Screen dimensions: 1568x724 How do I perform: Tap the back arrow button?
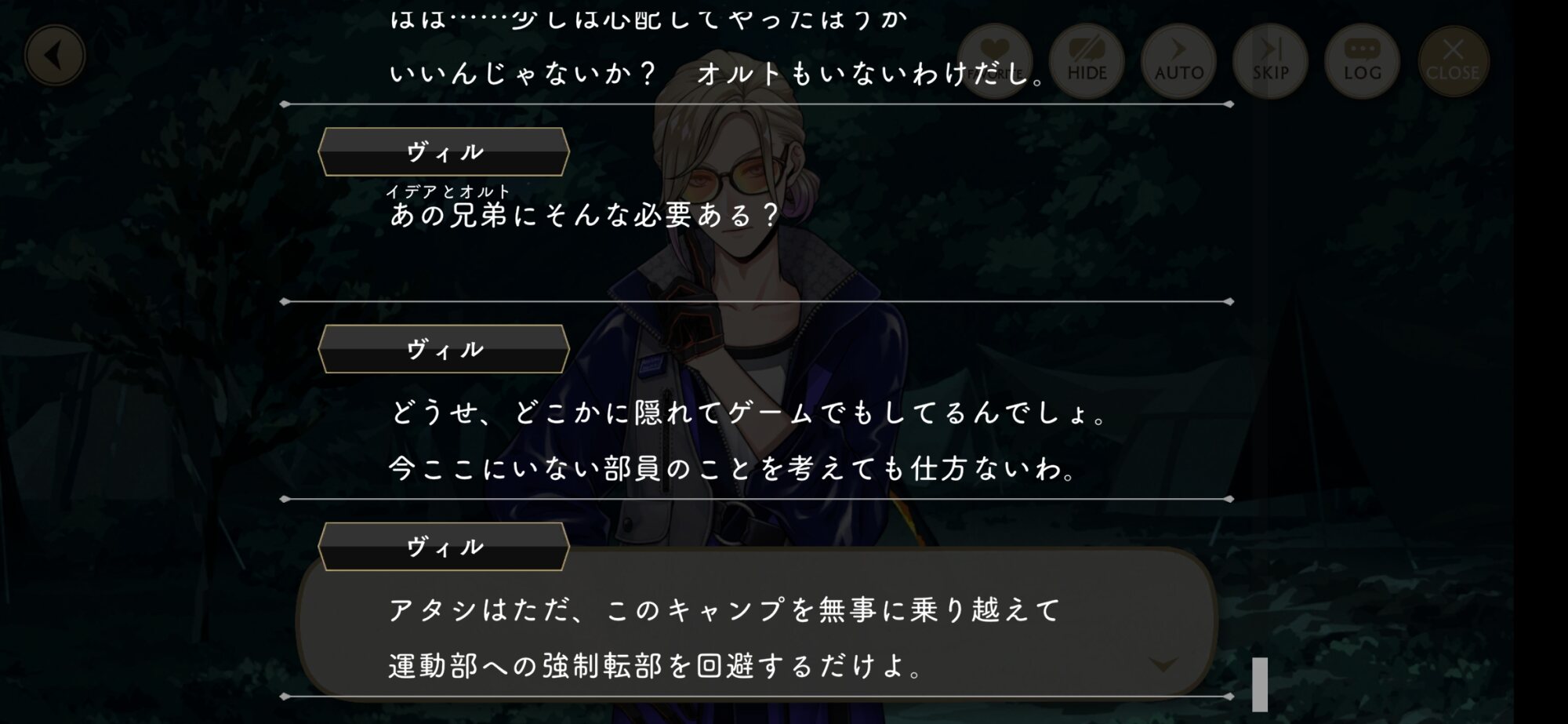click(54, 56)
